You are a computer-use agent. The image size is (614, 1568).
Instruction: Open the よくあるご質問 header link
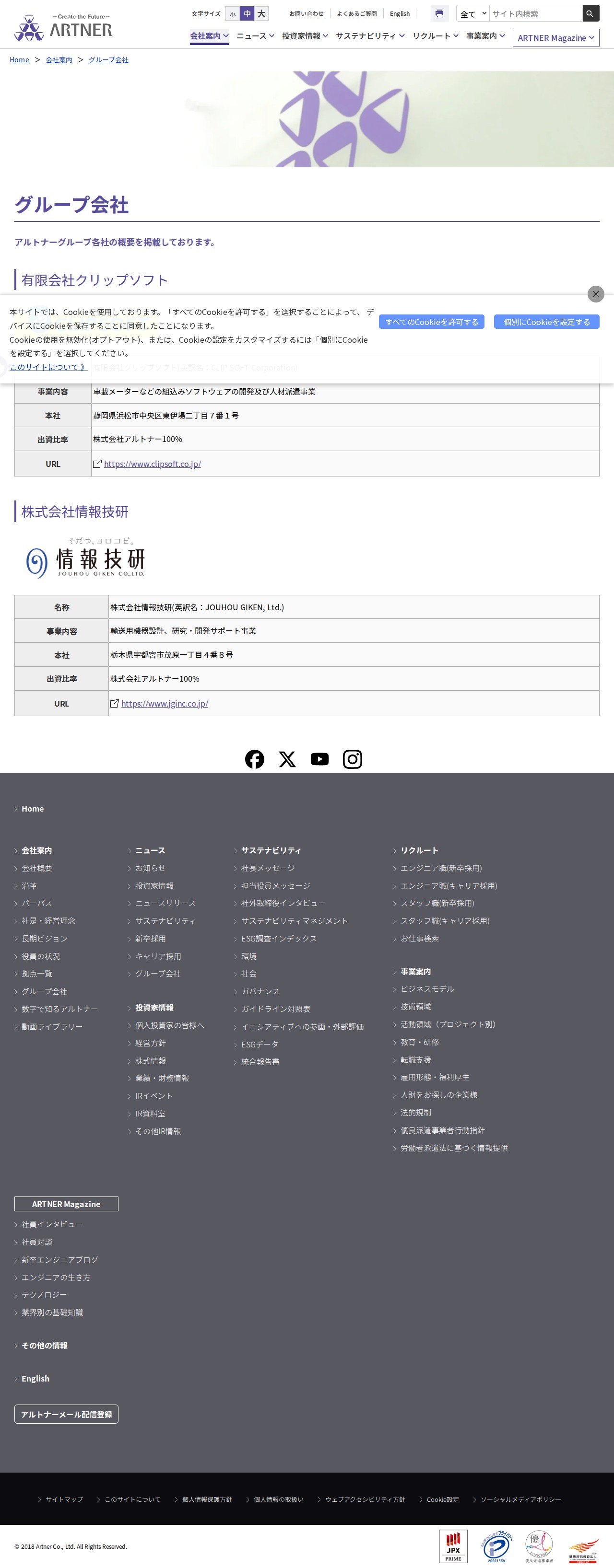357,13
